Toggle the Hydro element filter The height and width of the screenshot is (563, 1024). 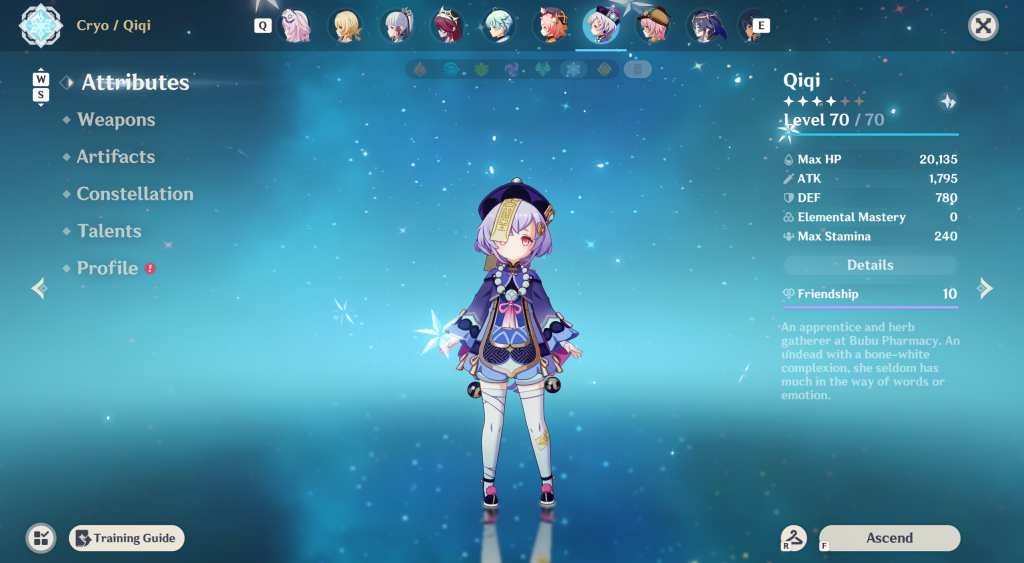pyautogui.click(x=451, y=69)
